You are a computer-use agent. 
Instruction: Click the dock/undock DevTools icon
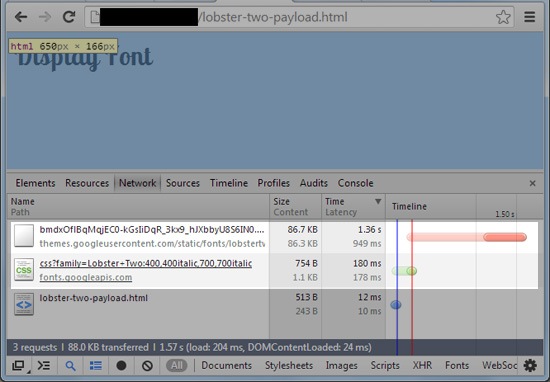point(19,366)
